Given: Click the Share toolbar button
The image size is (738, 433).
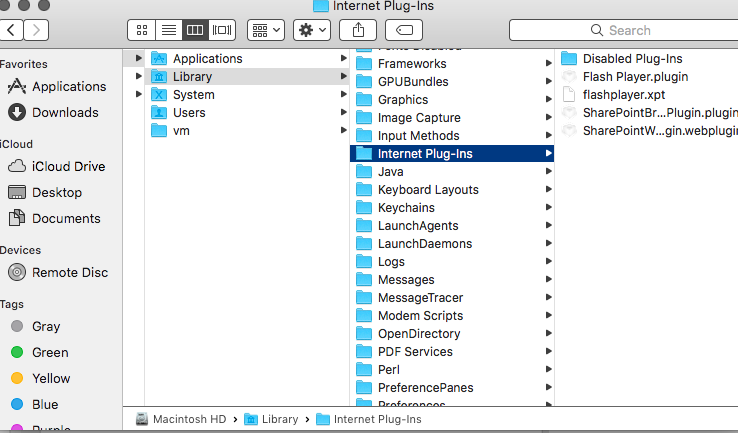Looking at the screenshot, I should (358, 31).
